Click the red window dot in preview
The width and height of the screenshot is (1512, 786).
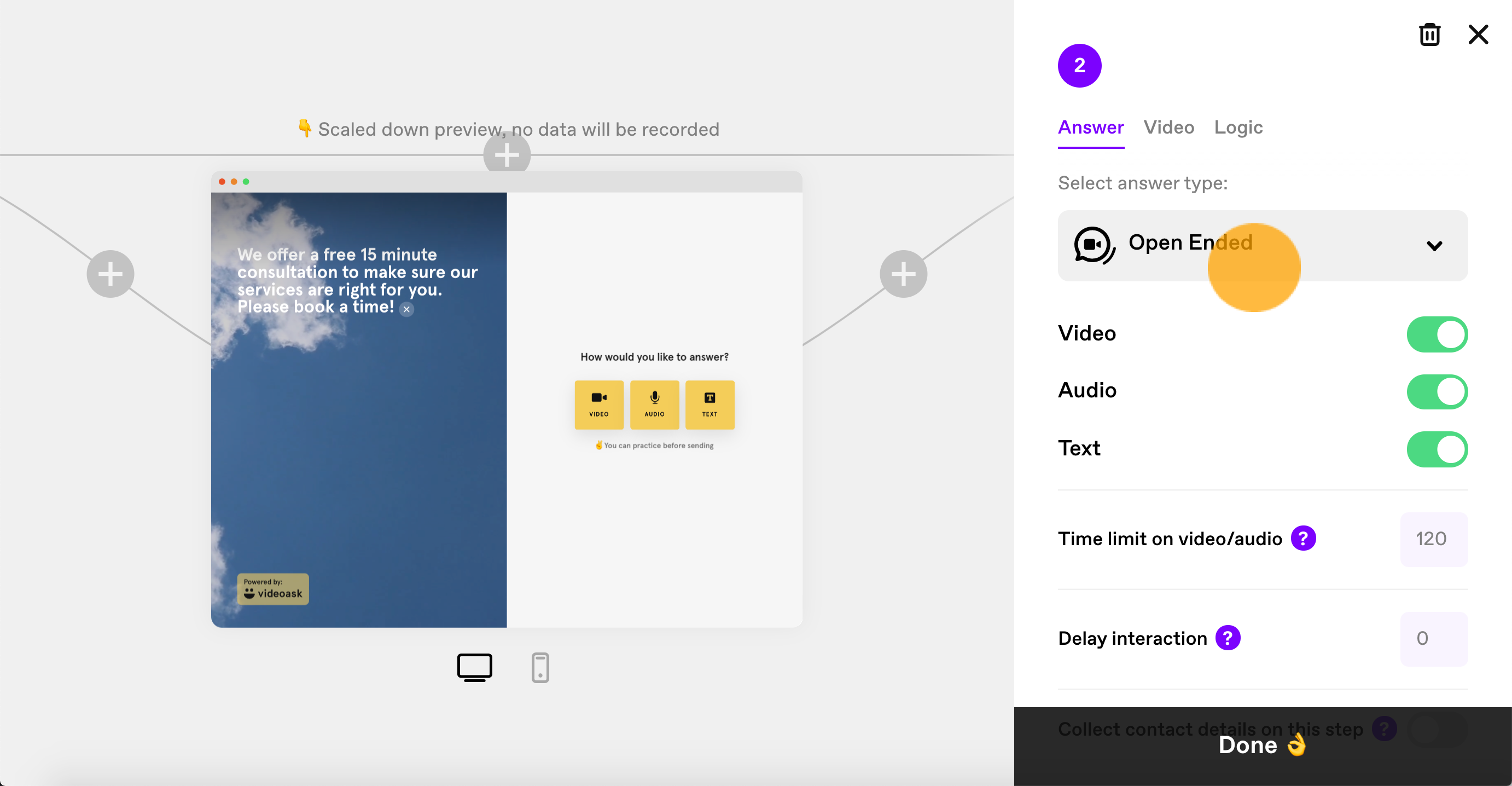pyautogui.click(x=222, y=182)
